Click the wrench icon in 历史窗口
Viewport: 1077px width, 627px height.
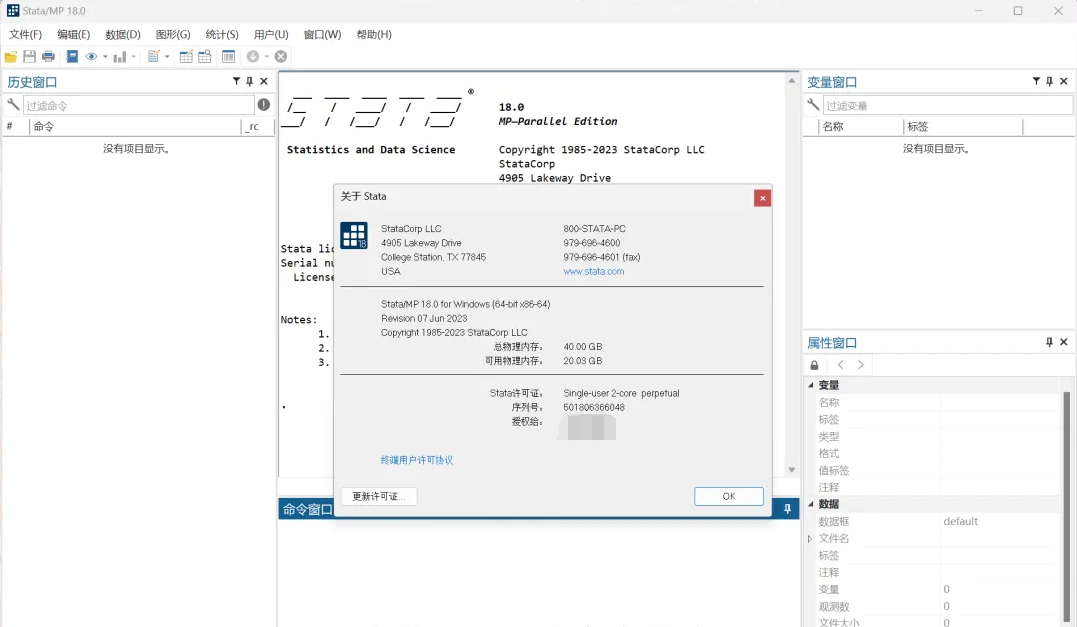tap(13, 104)
